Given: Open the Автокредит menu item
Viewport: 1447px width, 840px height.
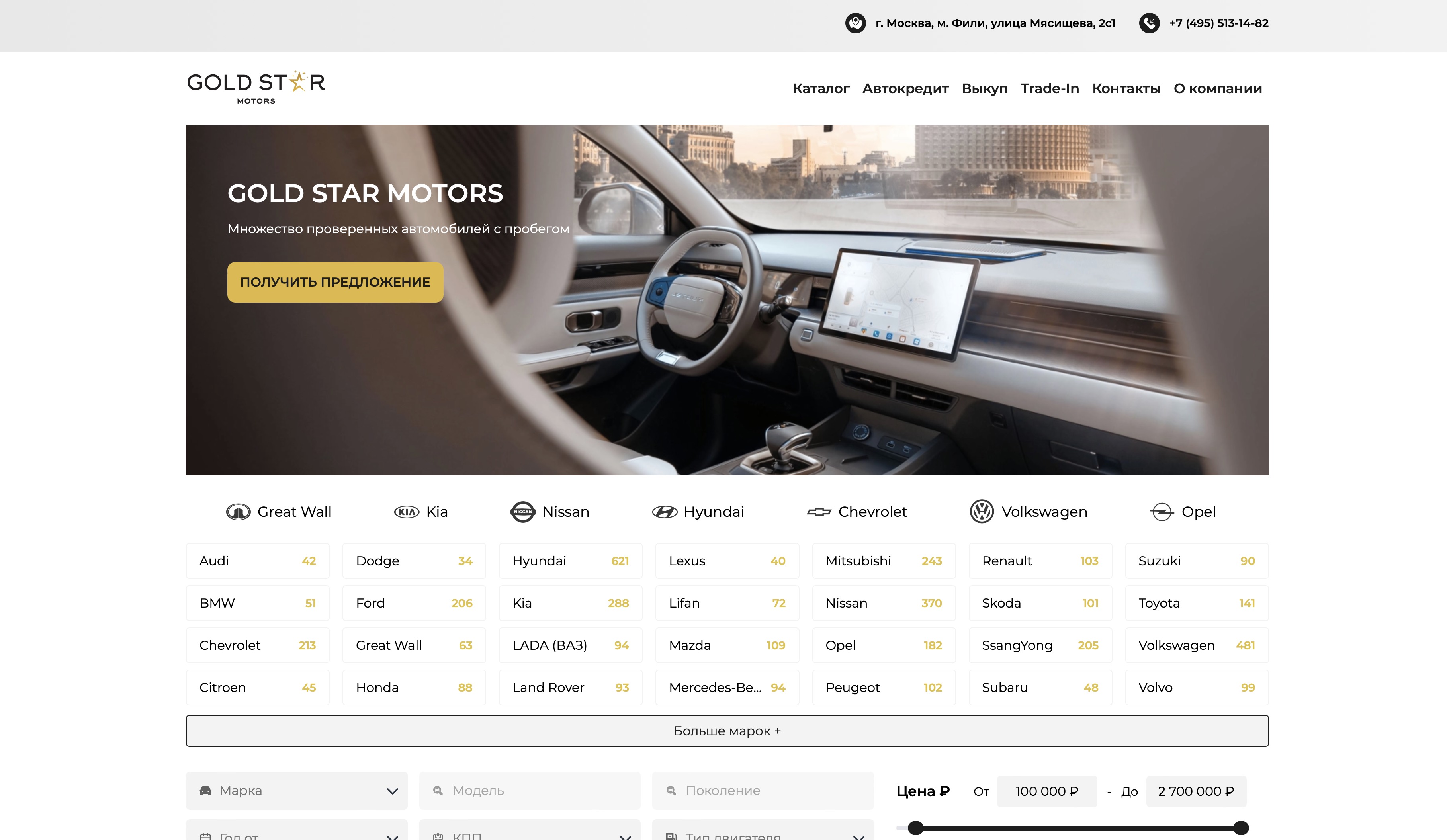Looking at the screenshot, I should click(x=905, y=88).
